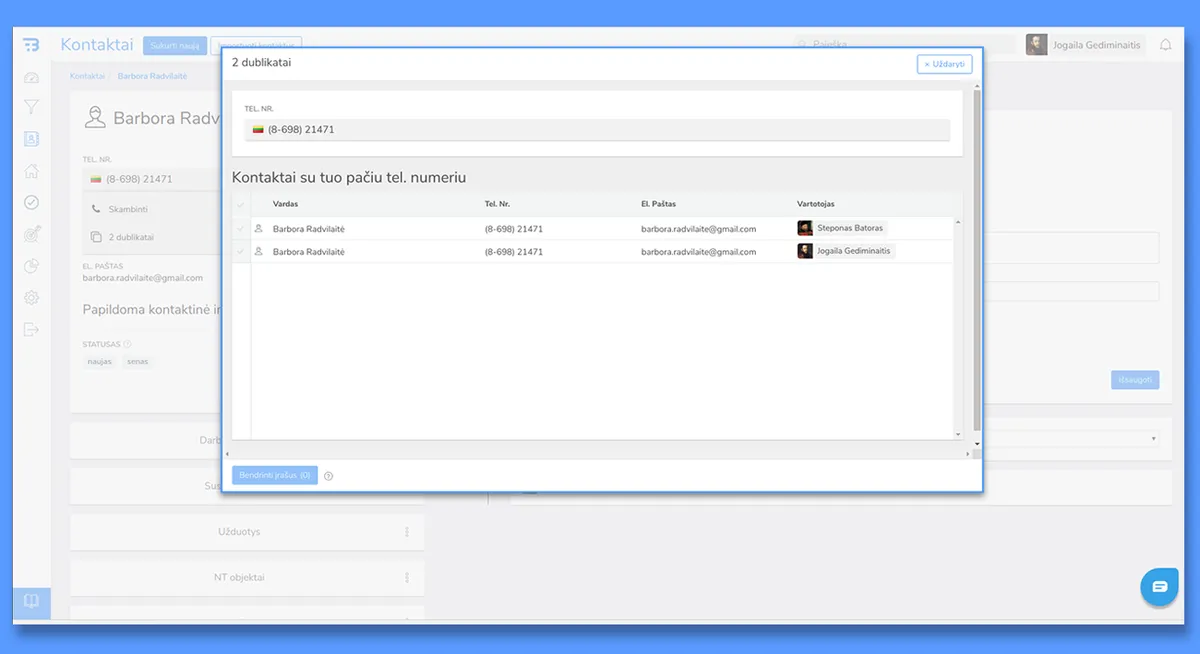Open the dashboard gauge icon in sidebar
Image resolution: width=1200 pixels, height=654 pixels.
pos(31,78)
